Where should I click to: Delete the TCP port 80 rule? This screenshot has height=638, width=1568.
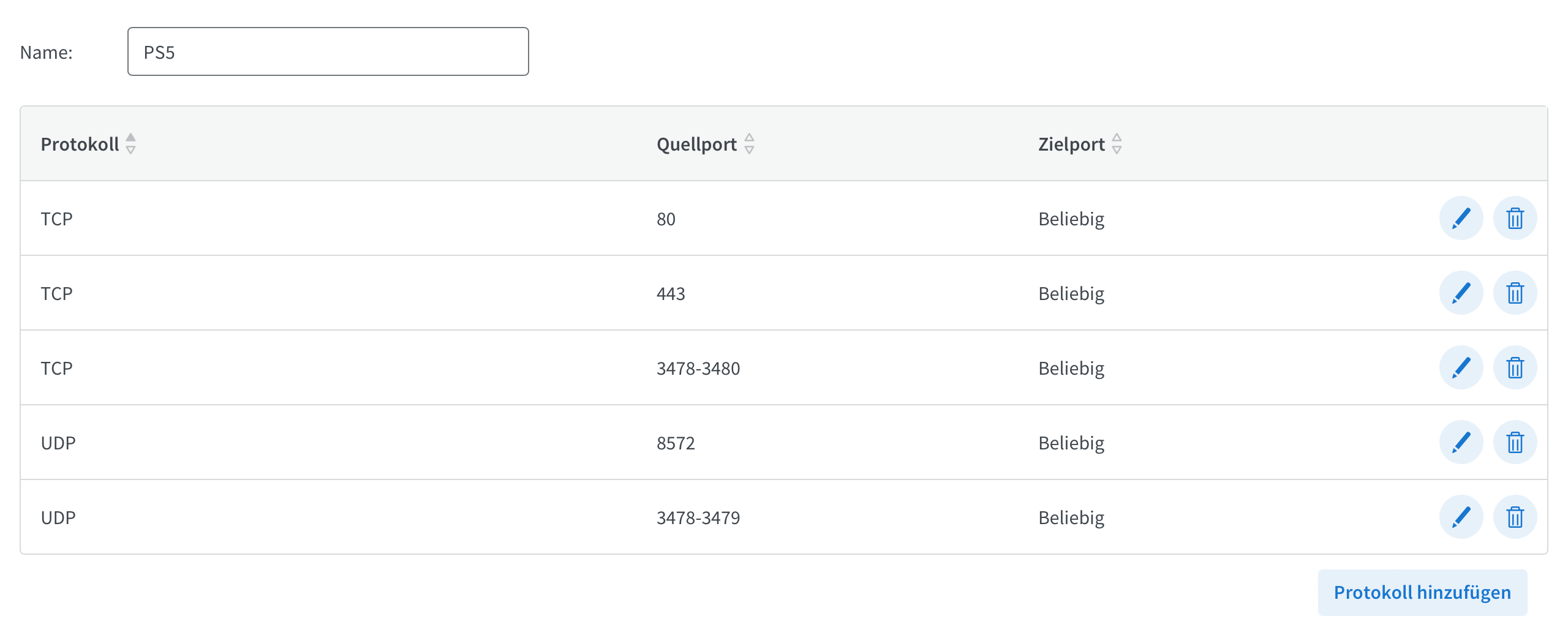tap(1515, 218)
